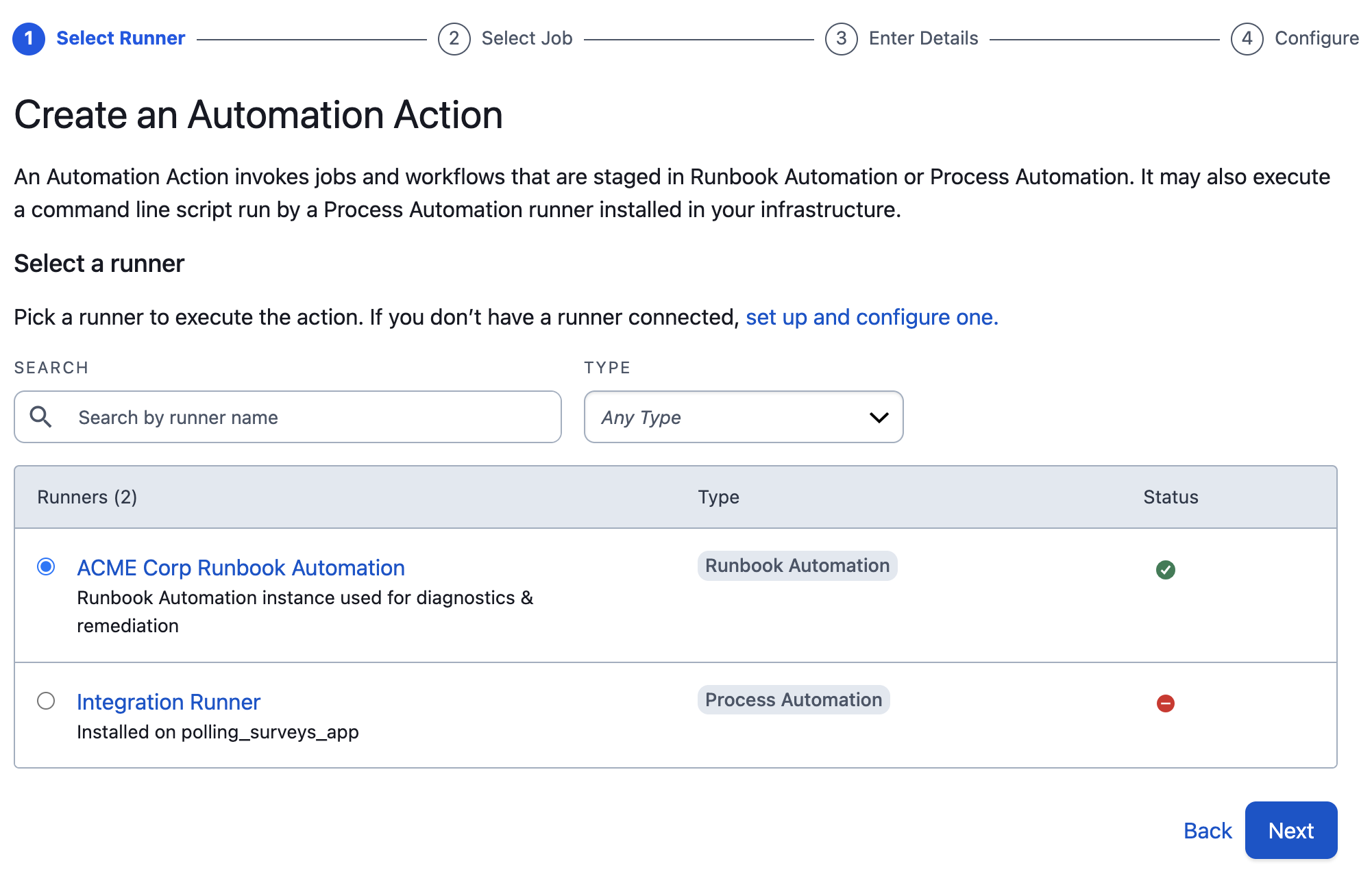
Task: Go to the Configure step label
Action: (x=1316, y=38)
